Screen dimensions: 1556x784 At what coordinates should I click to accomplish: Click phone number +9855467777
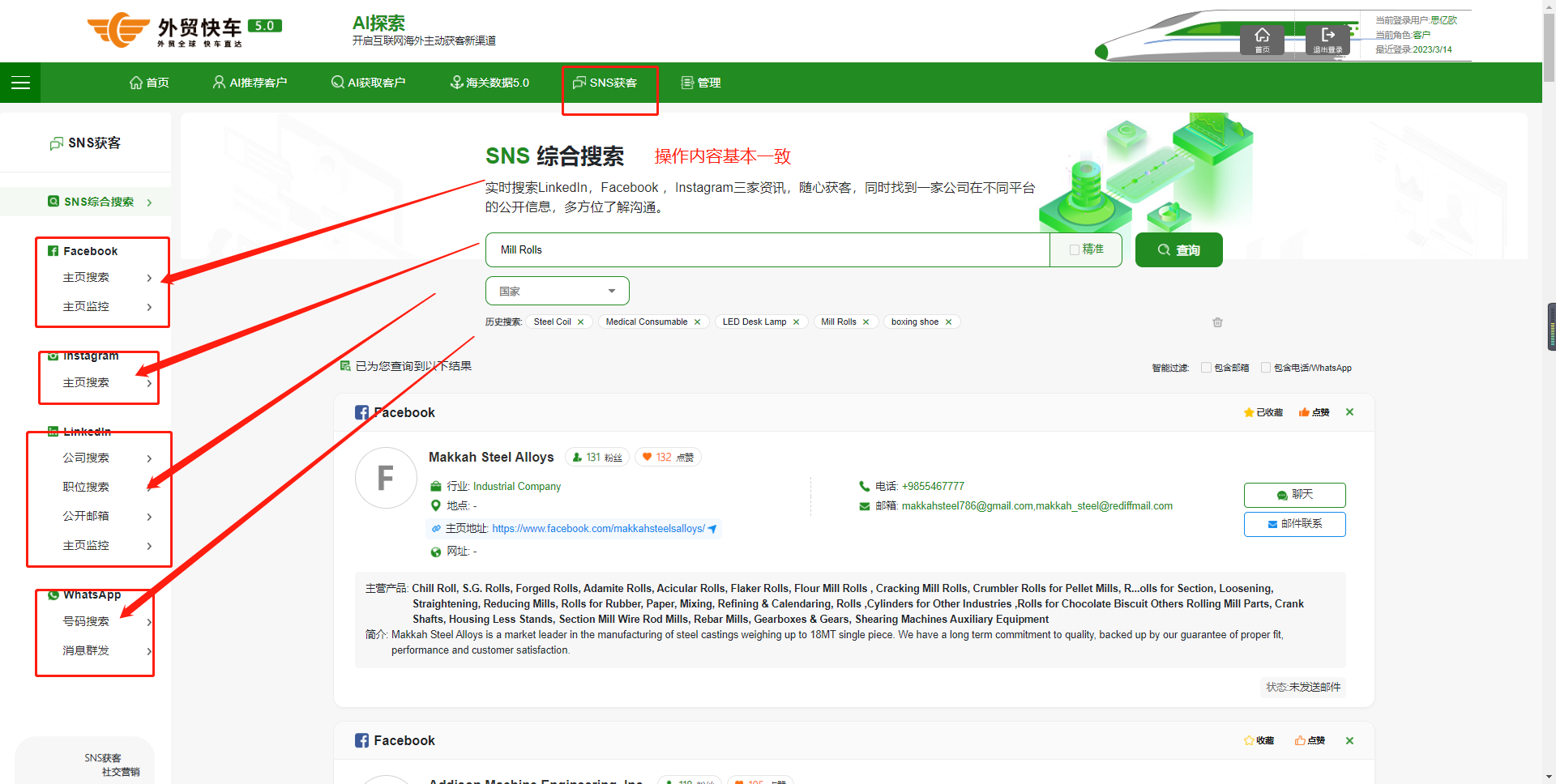[x=933, y=487]
